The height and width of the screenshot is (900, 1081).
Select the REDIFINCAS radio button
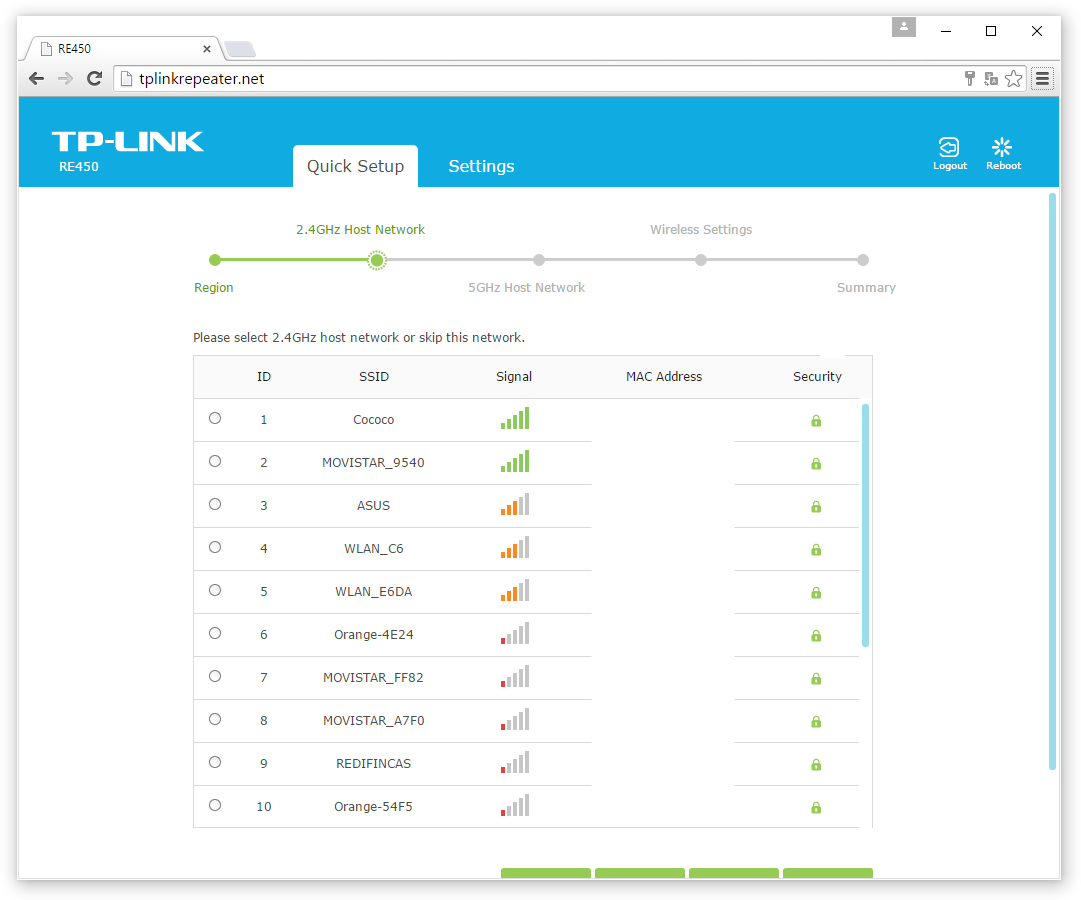[215, 762]
